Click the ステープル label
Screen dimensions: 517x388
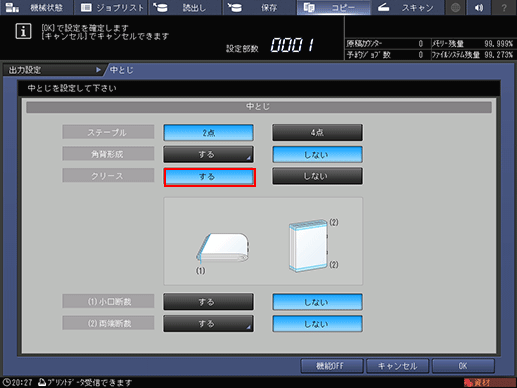click(x=108, y=132)
